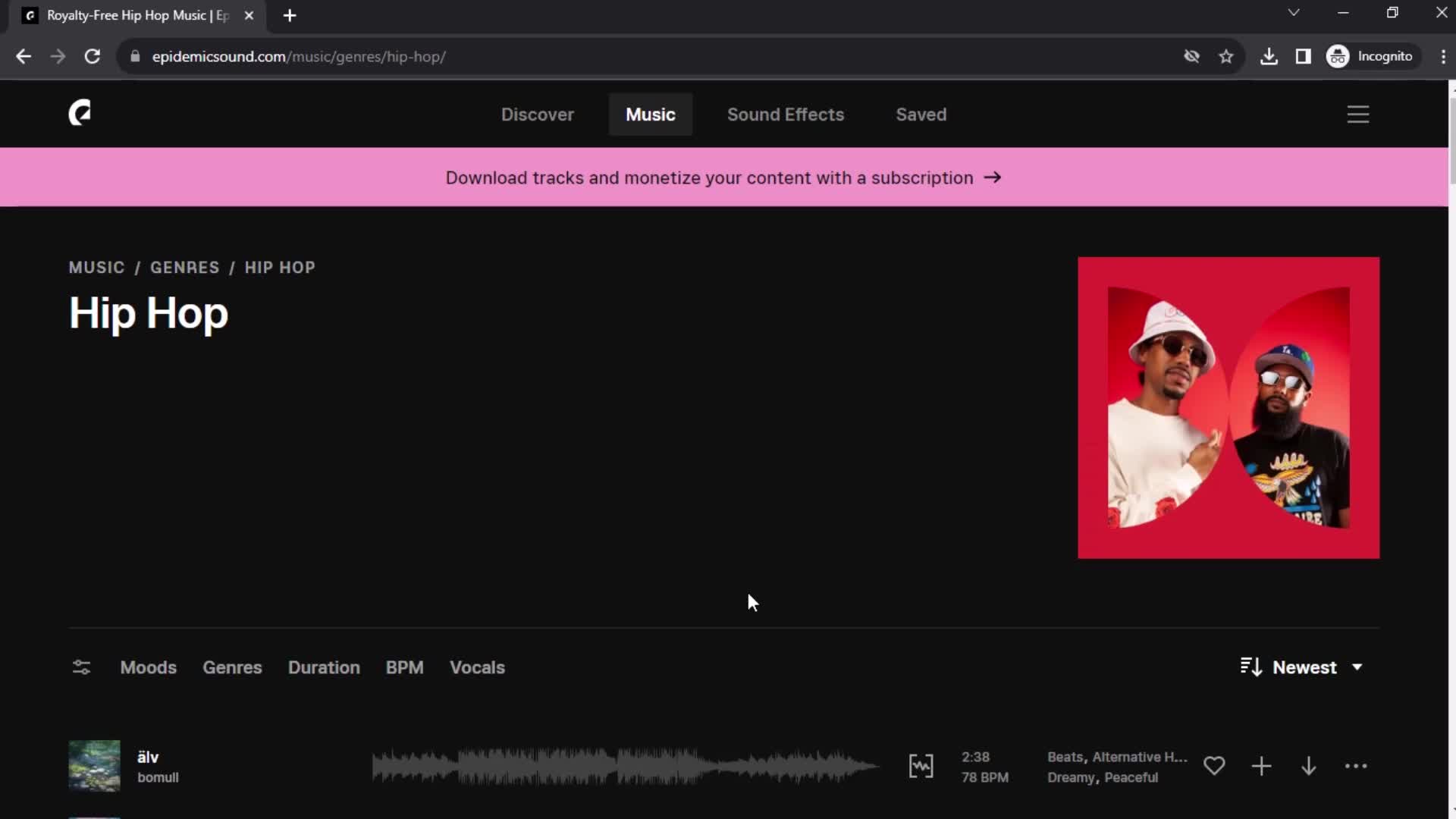Open browser downloads icon

[1269, 56]
